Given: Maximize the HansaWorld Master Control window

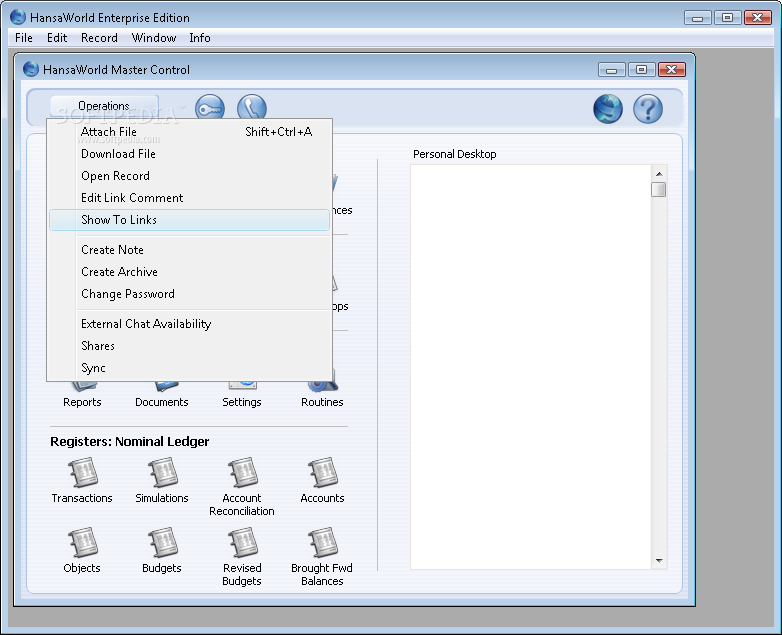Looking at the screenshot, I should 642,70.
